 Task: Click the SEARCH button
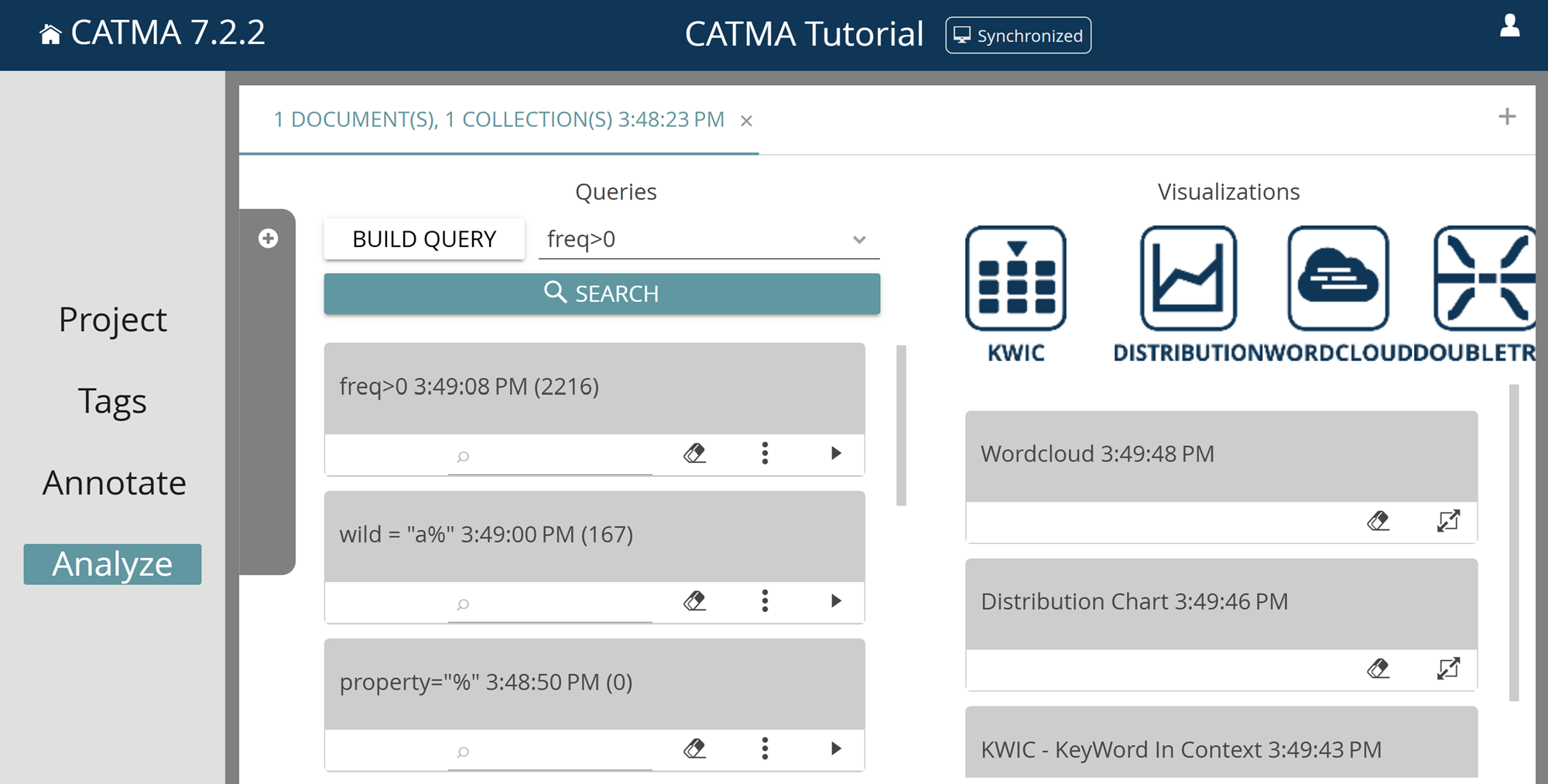coord(601,293)
